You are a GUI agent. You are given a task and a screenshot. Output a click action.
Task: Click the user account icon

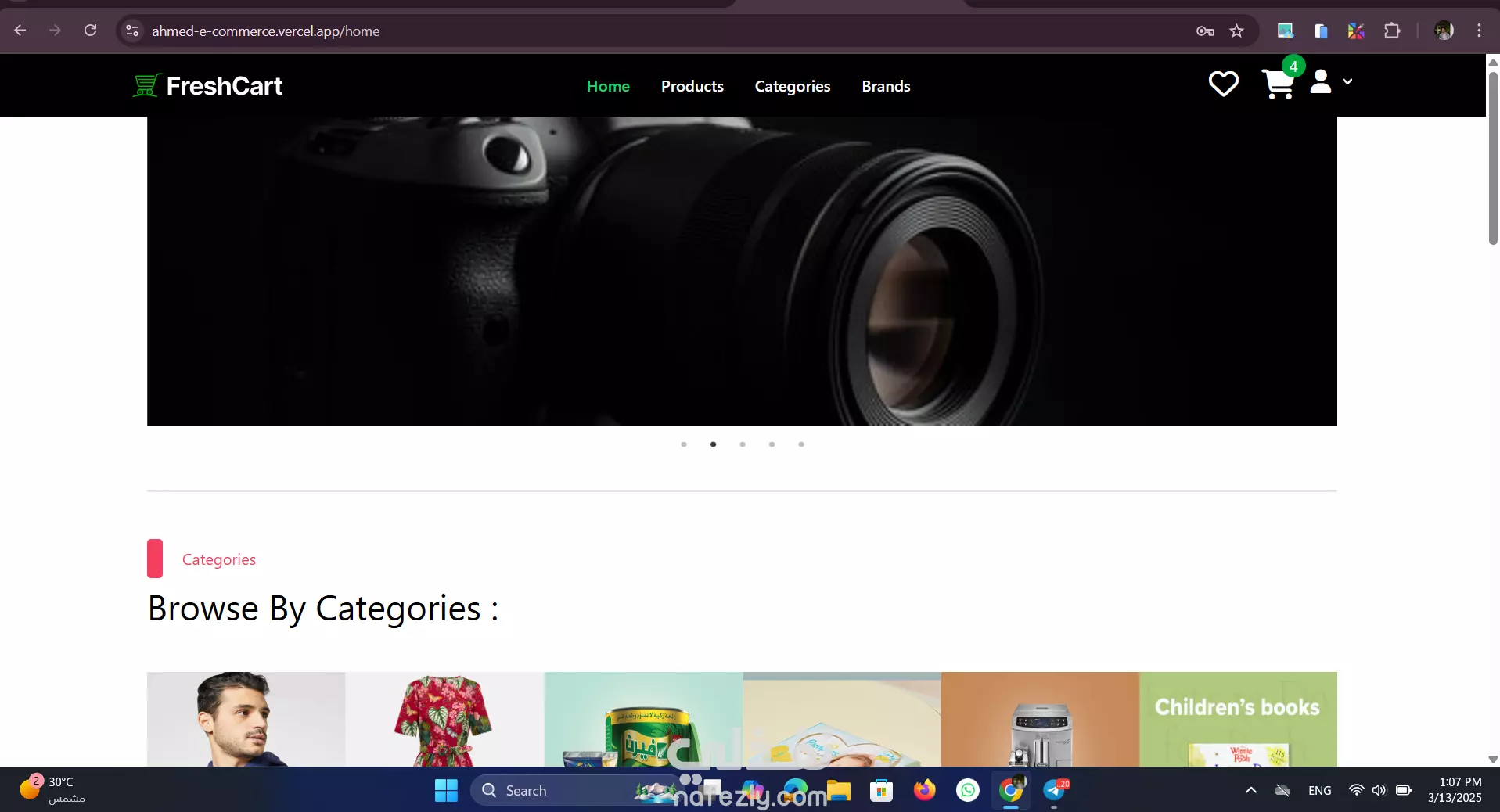[x=1321, y=81]
